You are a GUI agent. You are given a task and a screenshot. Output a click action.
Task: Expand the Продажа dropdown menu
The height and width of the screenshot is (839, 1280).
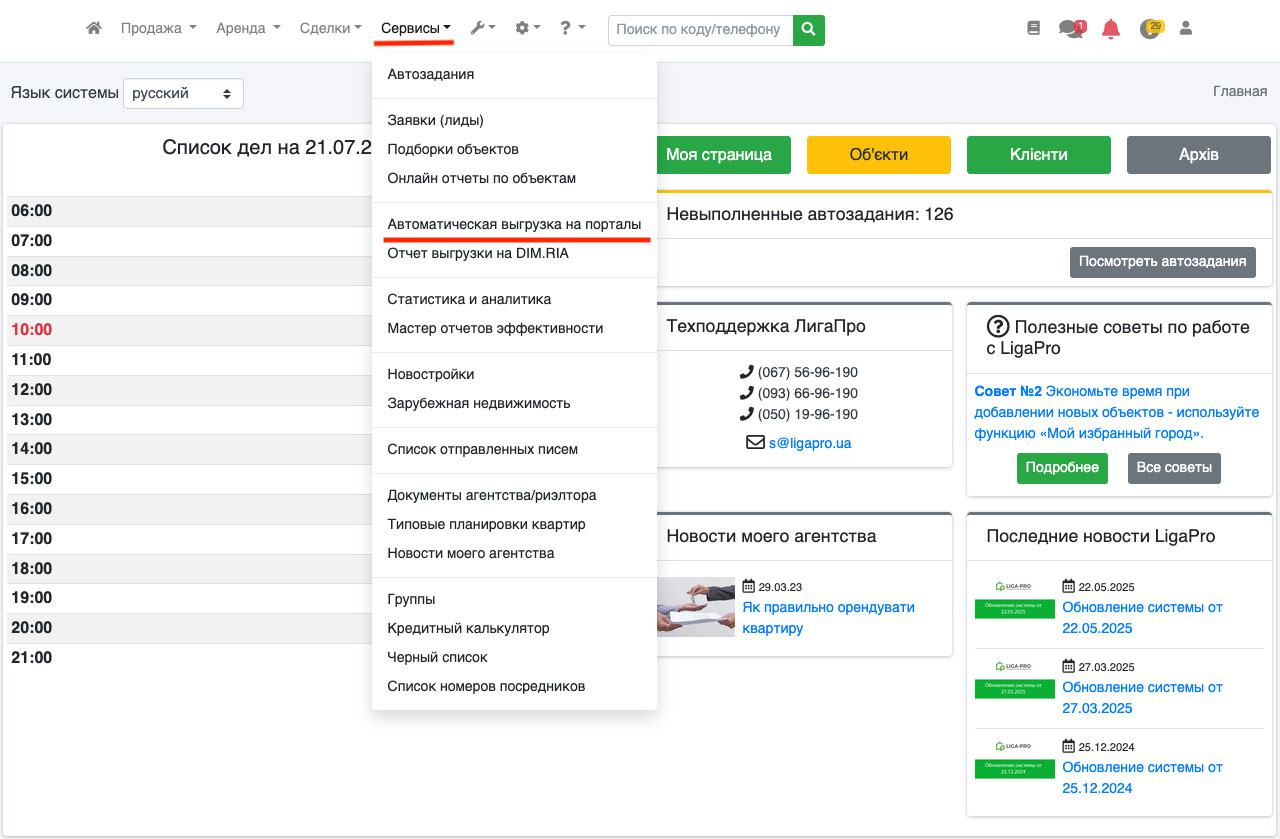pyautogui.click(x=158, y=29)
